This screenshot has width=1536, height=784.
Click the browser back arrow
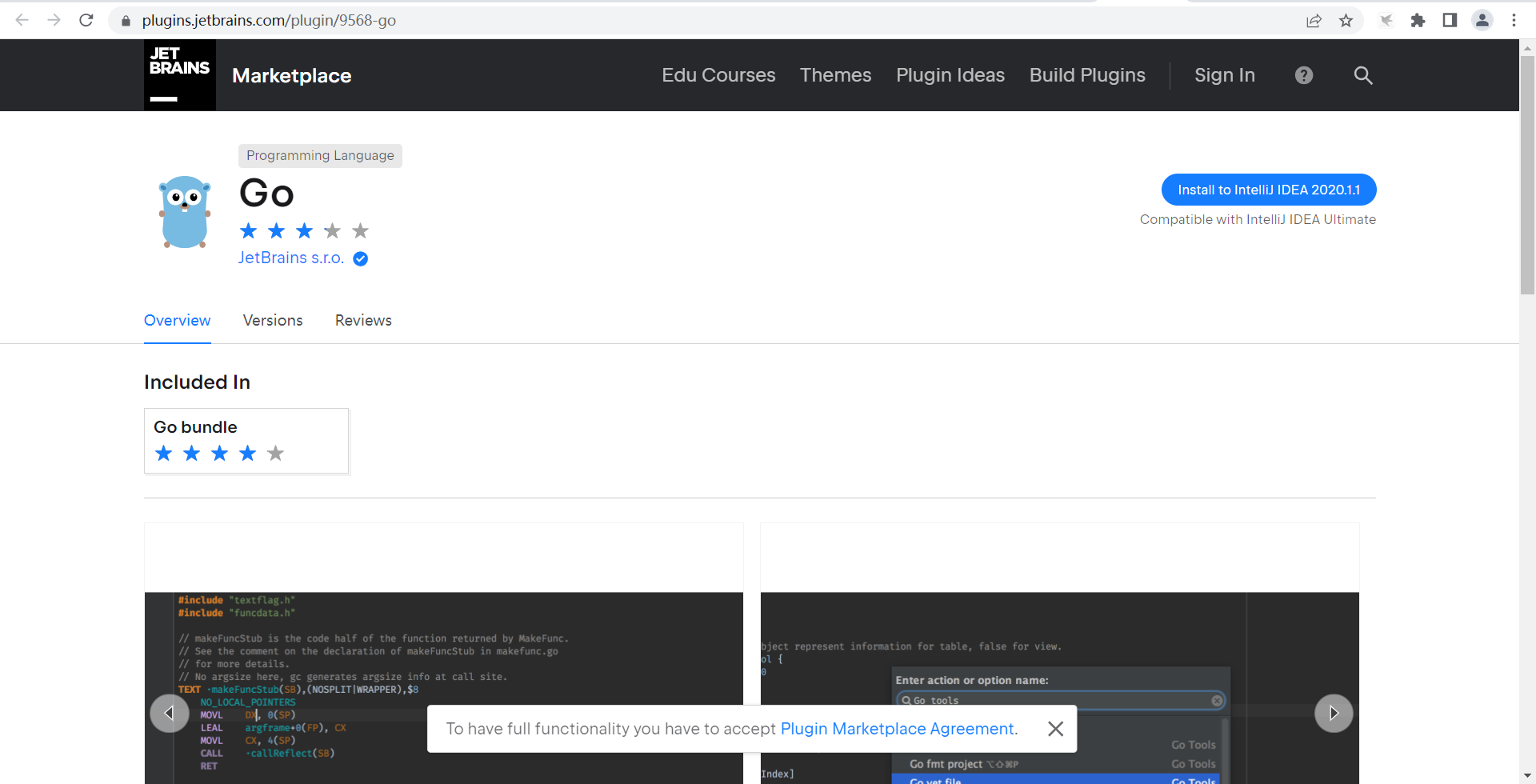coord(22,20)
